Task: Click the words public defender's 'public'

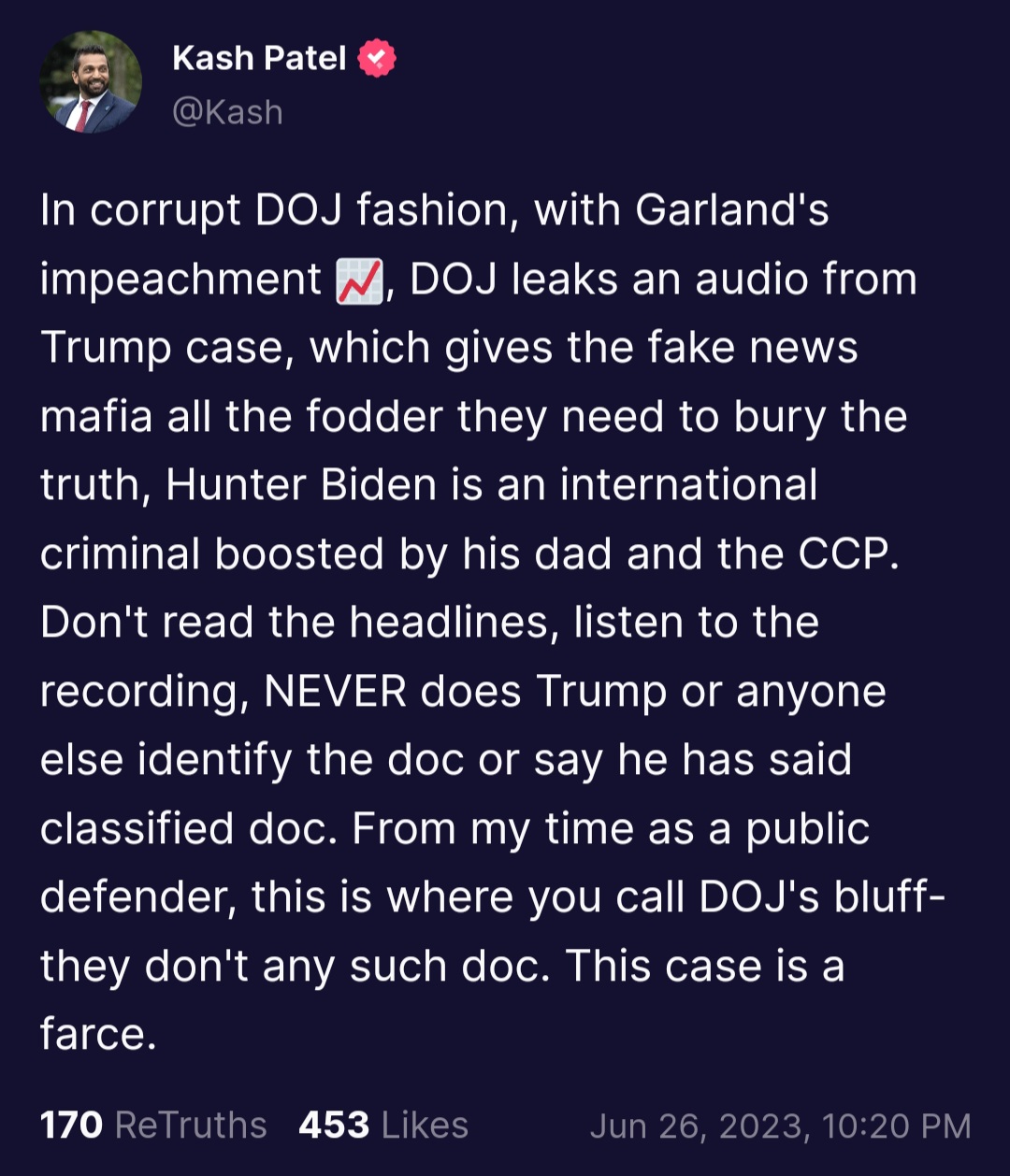Action: tap(808, 829)
